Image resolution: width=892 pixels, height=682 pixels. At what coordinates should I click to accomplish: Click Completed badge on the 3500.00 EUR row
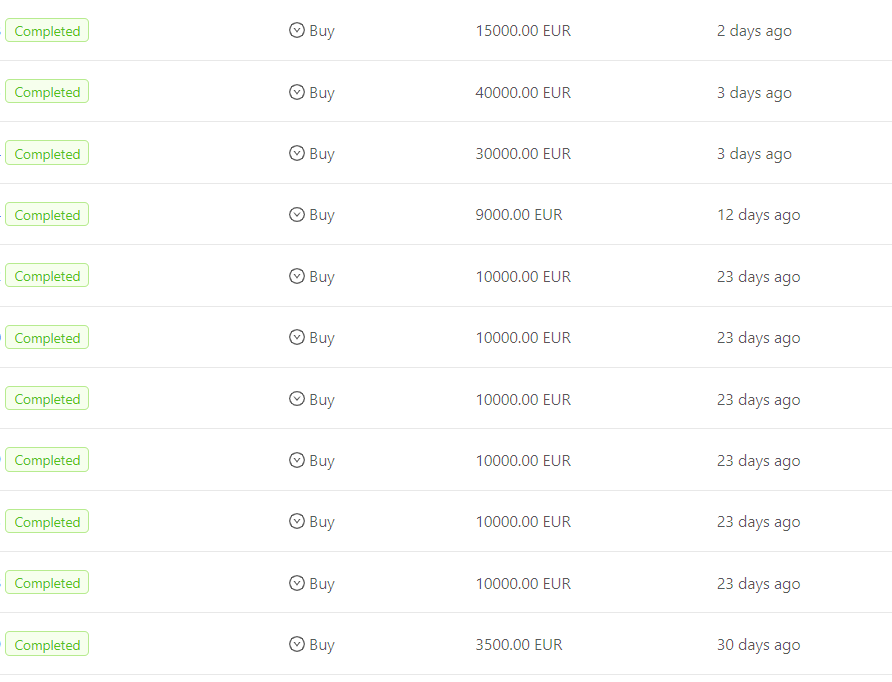(x=47, y=644)
